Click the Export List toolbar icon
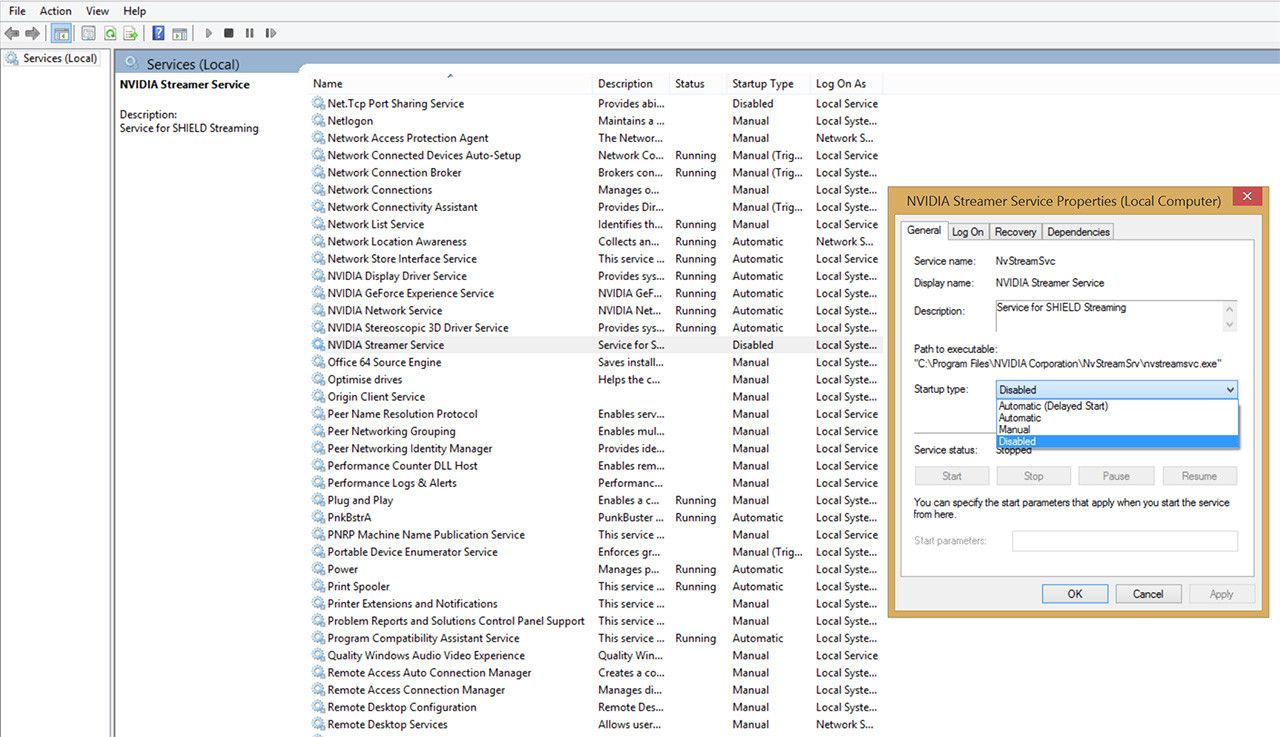 [x=130, y=33]
